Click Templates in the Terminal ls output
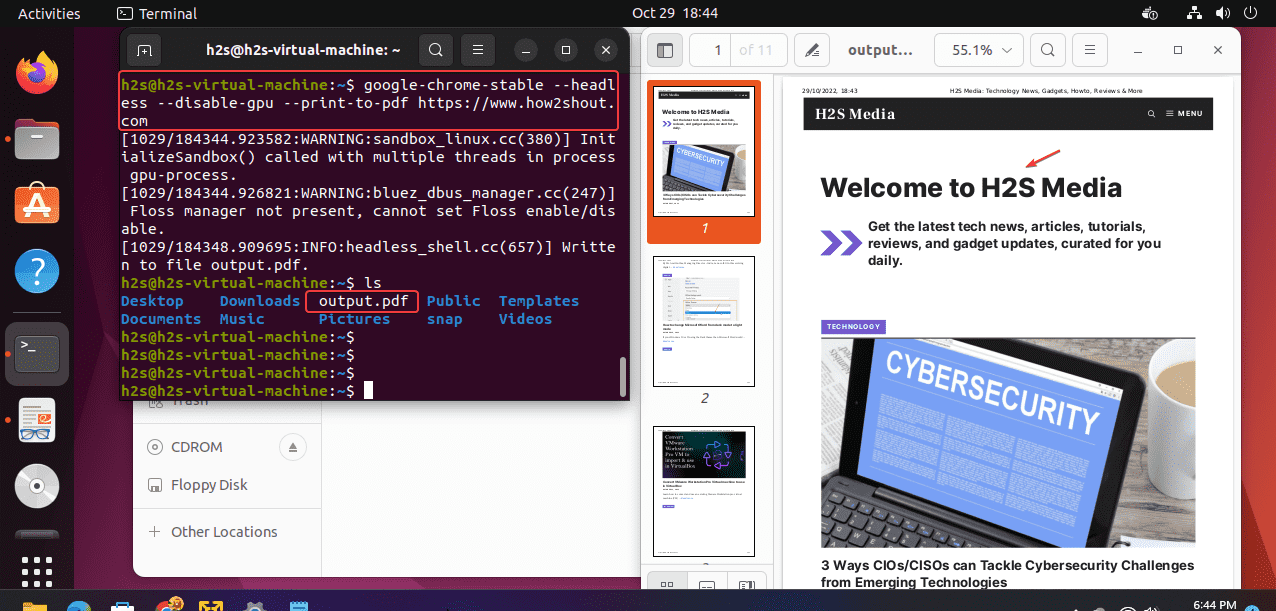The width and height of the screenshot is (1276, 611). 539,301
